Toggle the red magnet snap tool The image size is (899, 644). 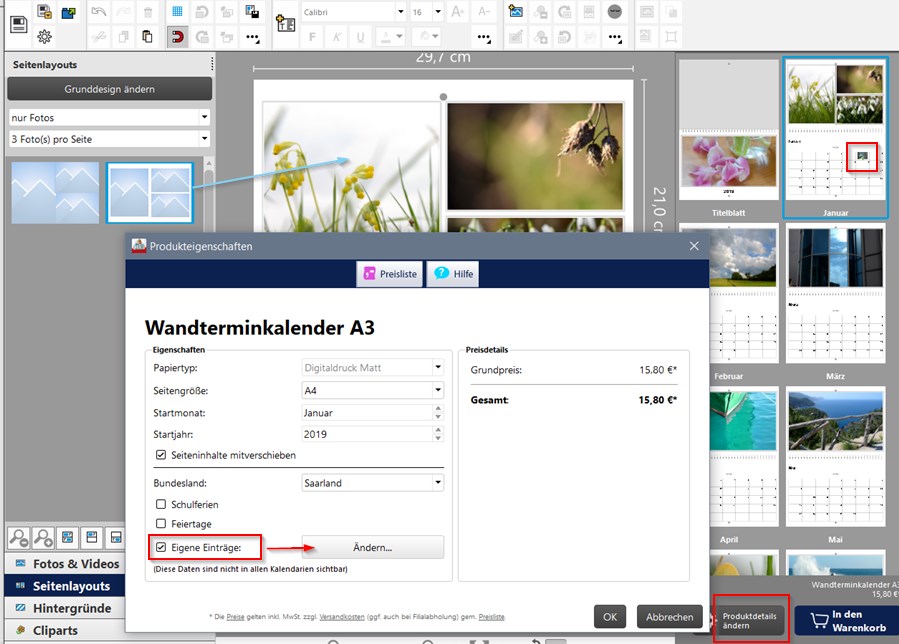pos(177,37)
